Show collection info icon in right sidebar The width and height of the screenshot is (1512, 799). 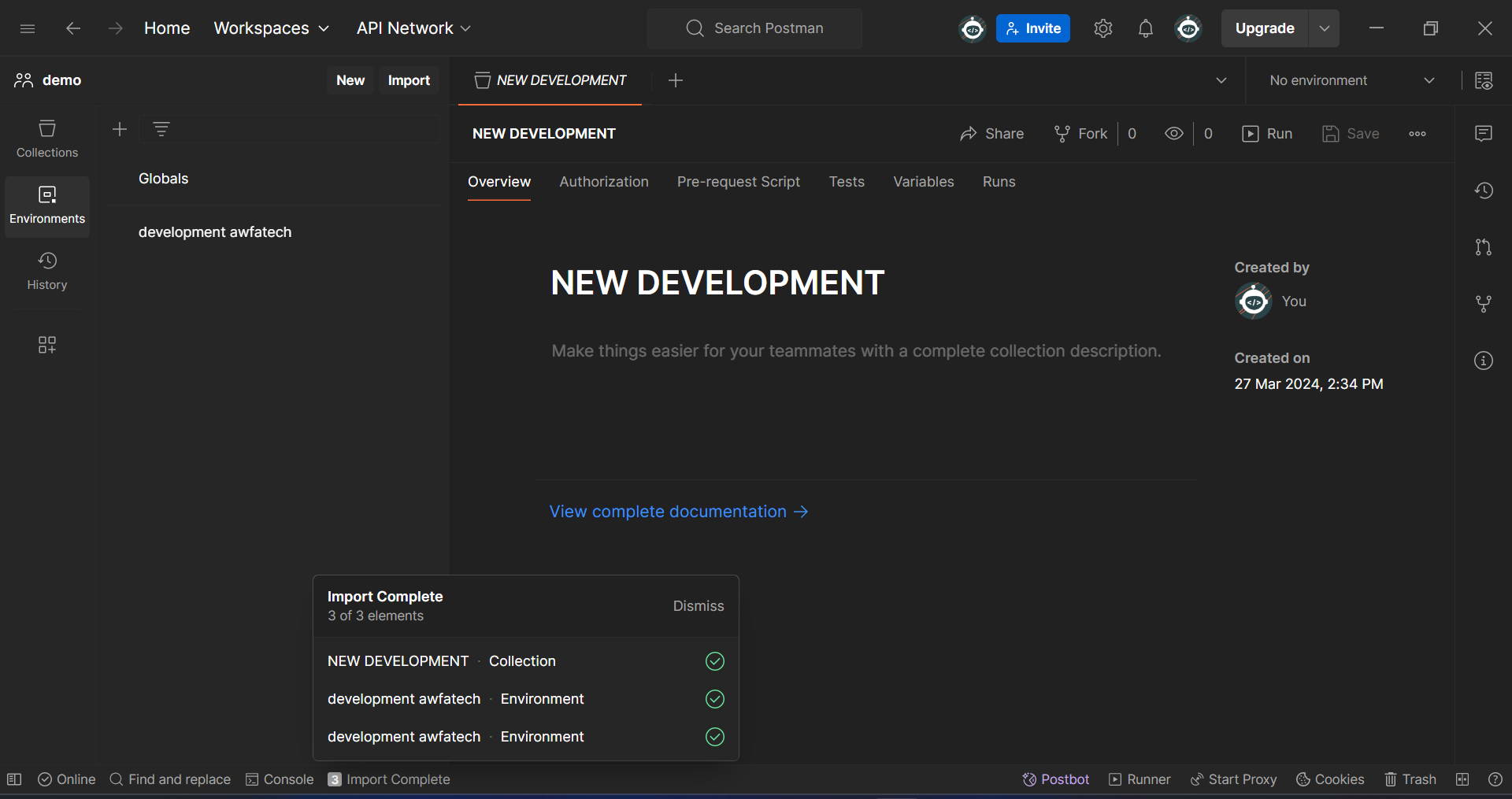point(1483,361)
